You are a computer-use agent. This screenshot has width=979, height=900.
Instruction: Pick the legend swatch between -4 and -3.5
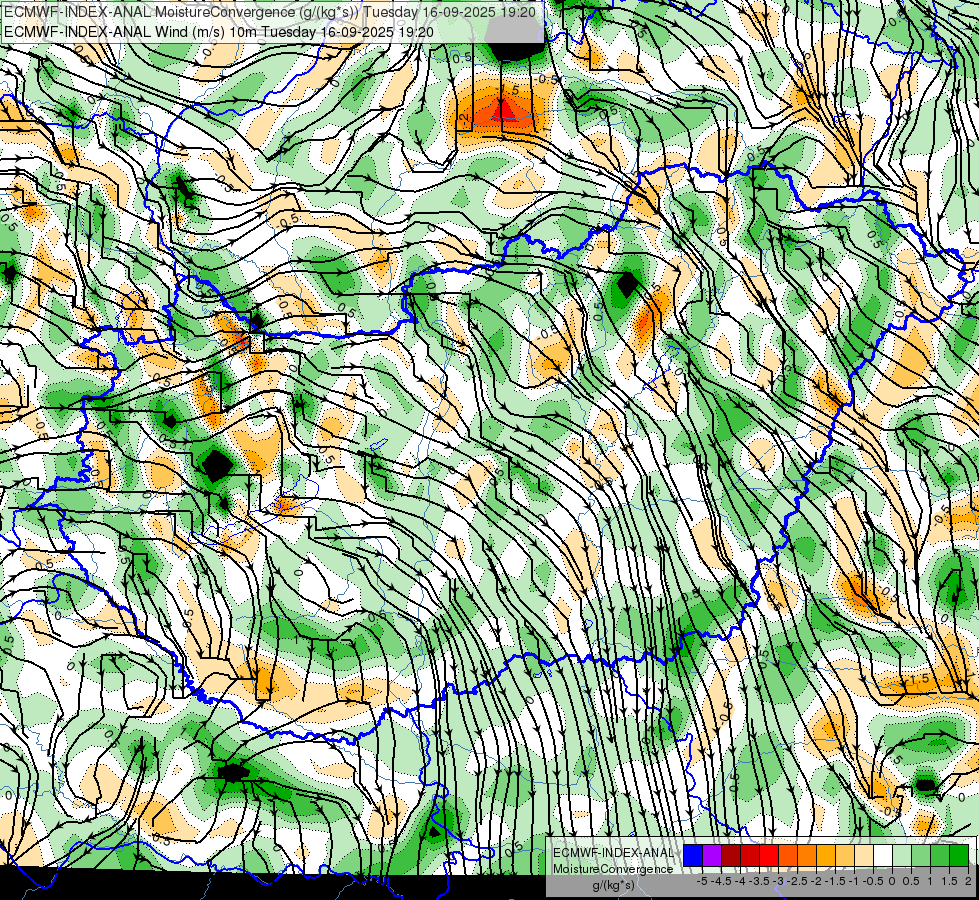[750, 856]
